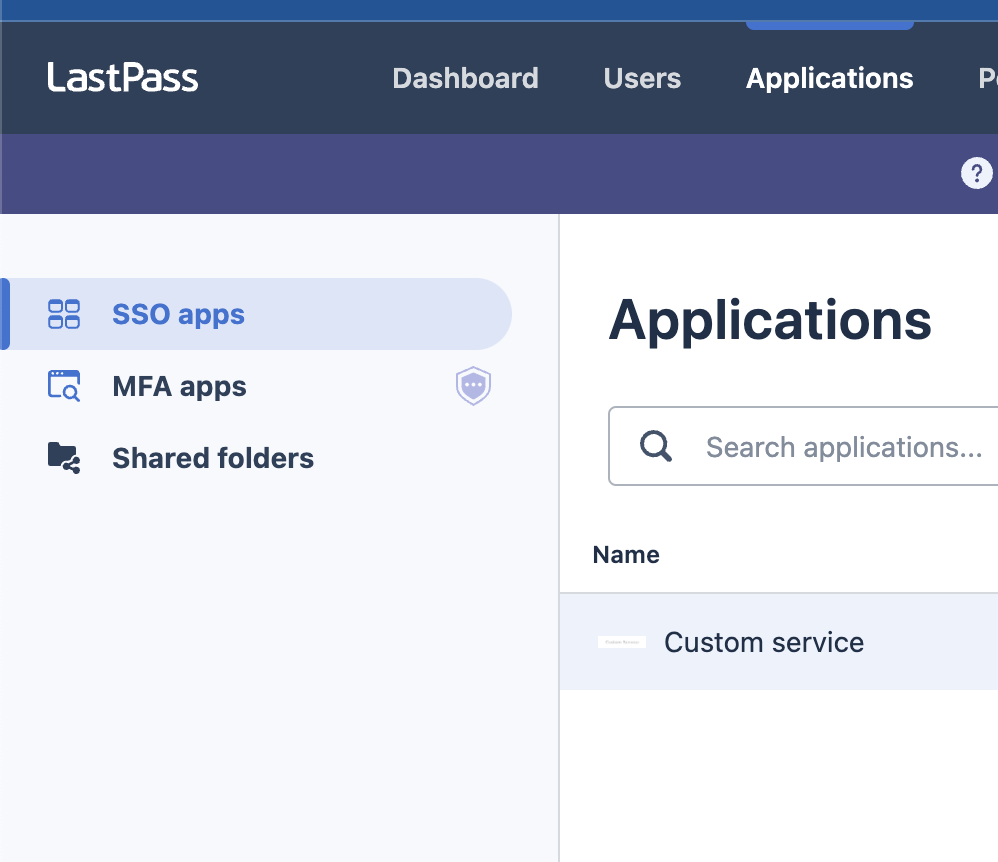
Task: Click the Applications page heading
Action: click(x=770, y=321)
